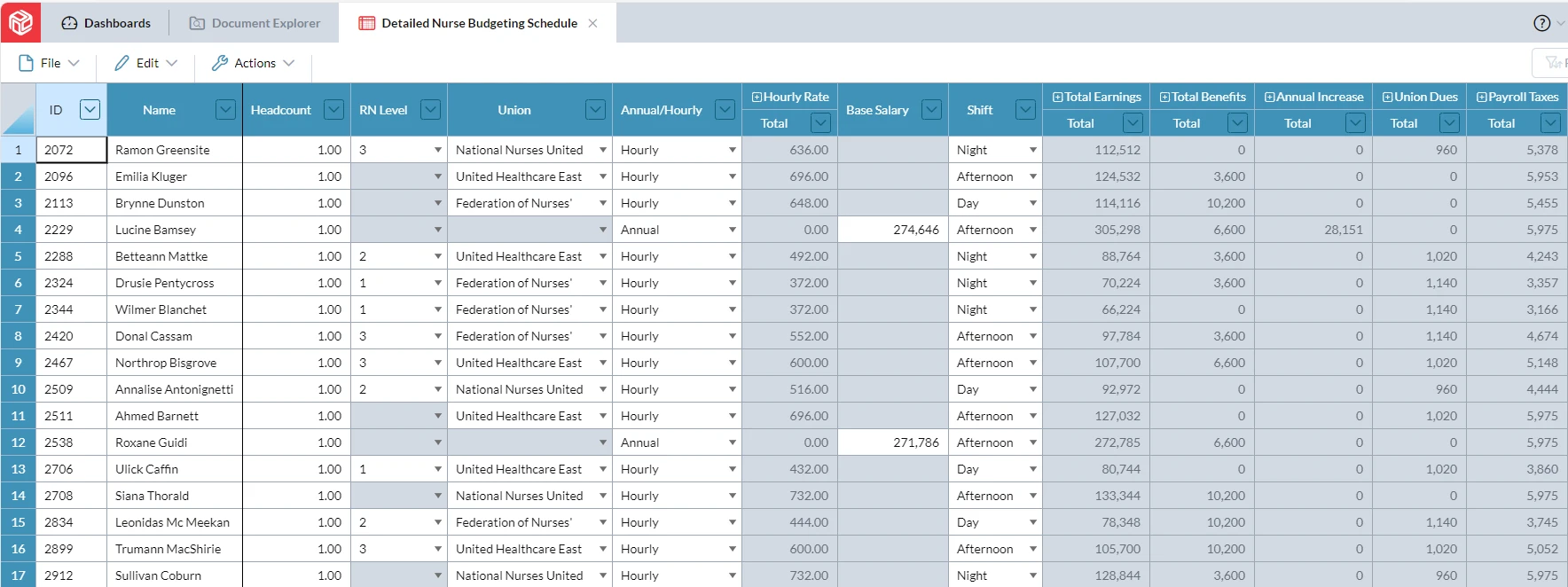Image resolution: width=1568 pixels, height=587 pixels.
Task: Click the name Drusie Pentycross
Action: (164, 283)
